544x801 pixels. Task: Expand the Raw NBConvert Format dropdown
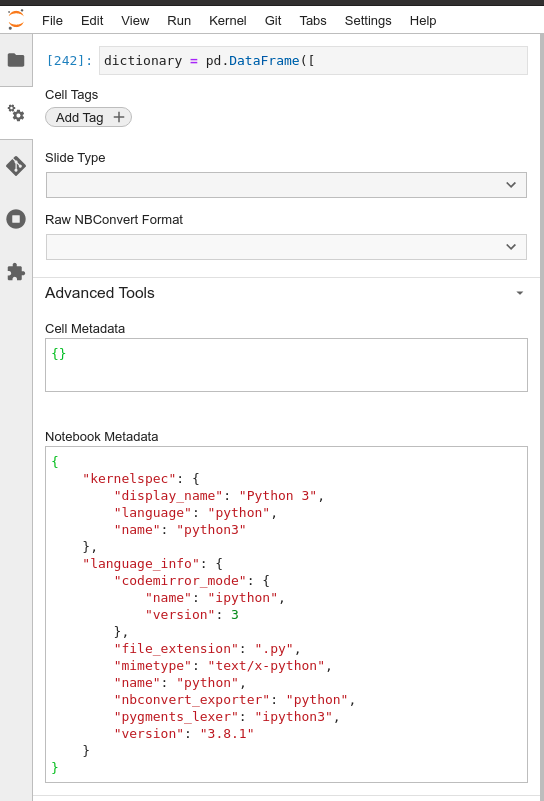pyautogui.click(x=286, y=247)
